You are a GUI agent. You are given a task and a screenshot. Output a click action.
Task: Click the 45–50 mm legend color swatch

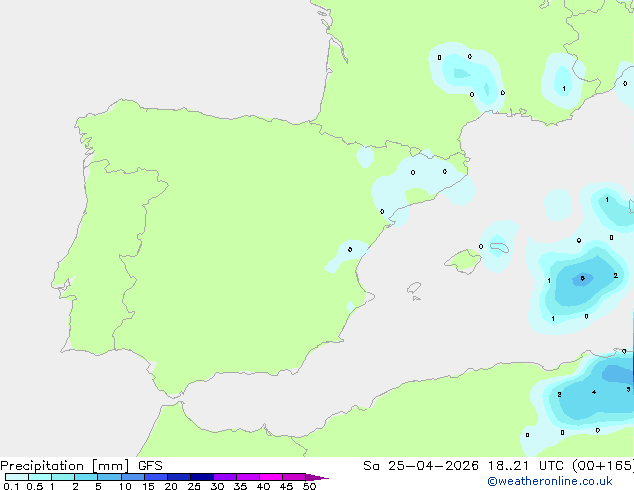[294, 477]
